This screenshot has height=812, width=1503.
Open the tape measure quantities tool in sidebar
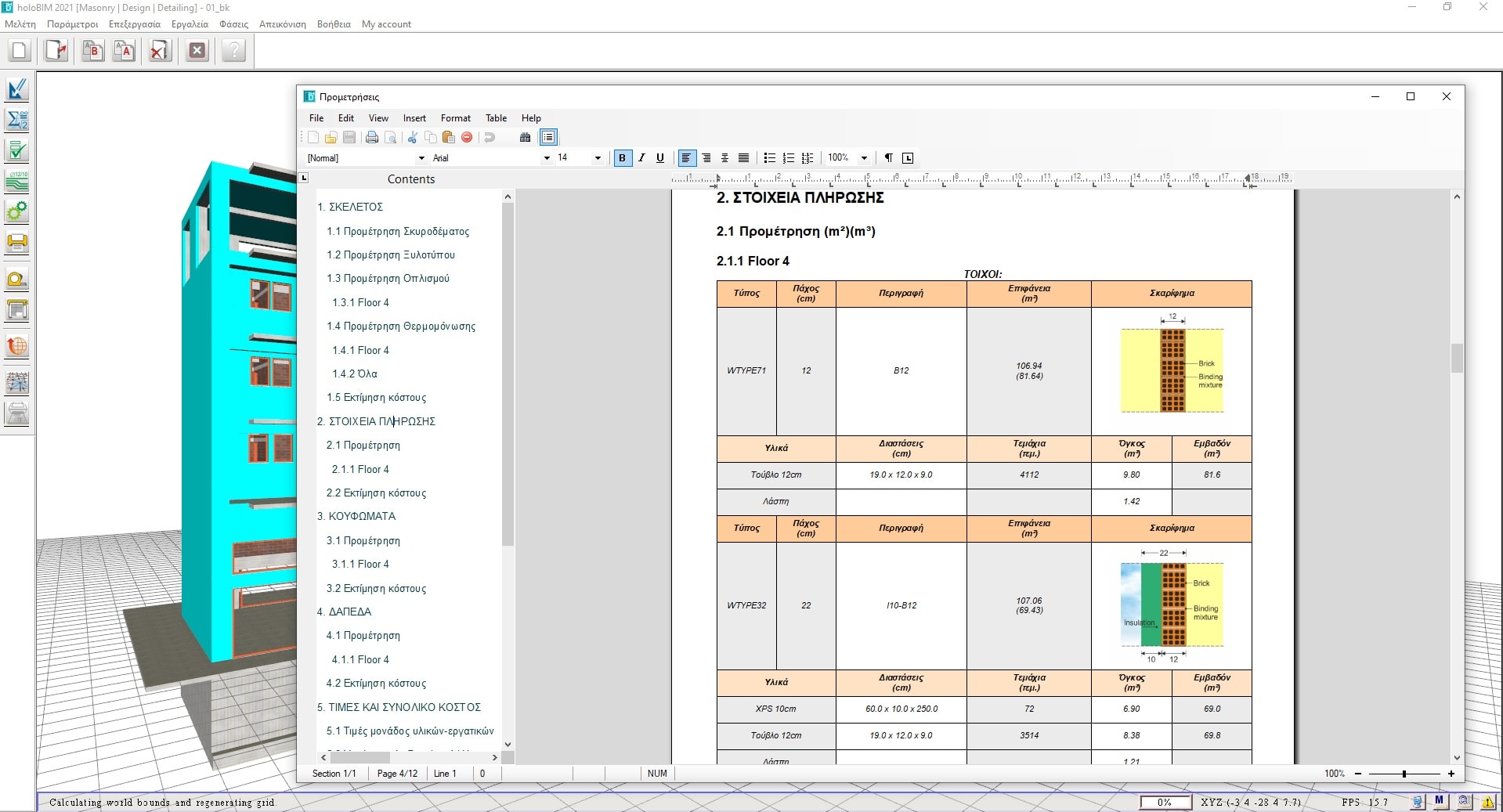17,280
